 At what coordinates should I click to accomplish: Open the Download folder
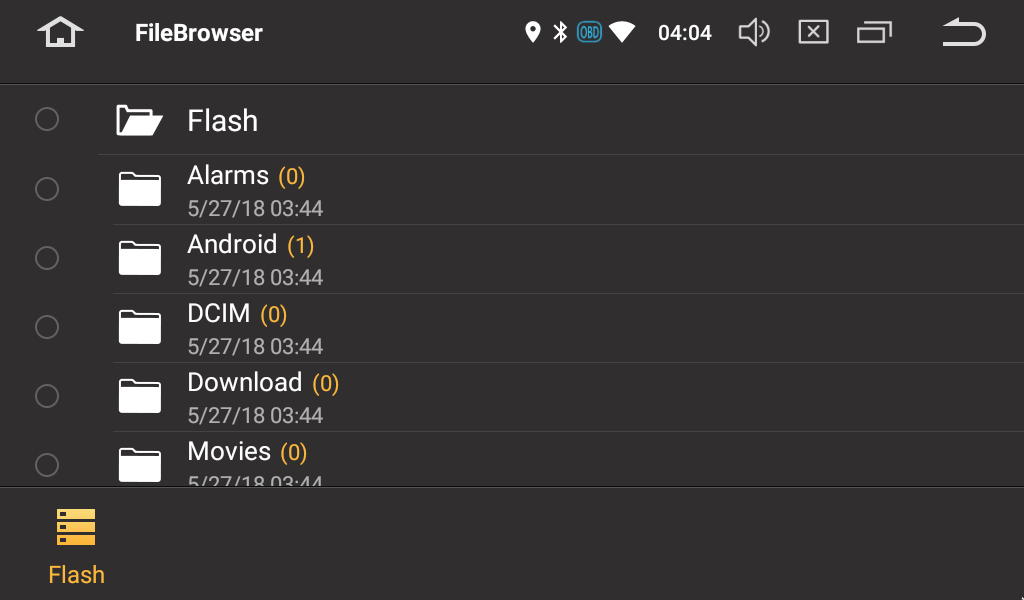click(244, 383)
